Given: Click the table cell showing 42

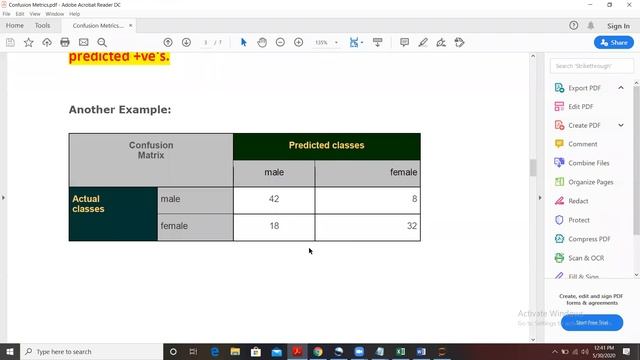Looking at the screenshot, I should pyautogui.click(x=274, y=199).
